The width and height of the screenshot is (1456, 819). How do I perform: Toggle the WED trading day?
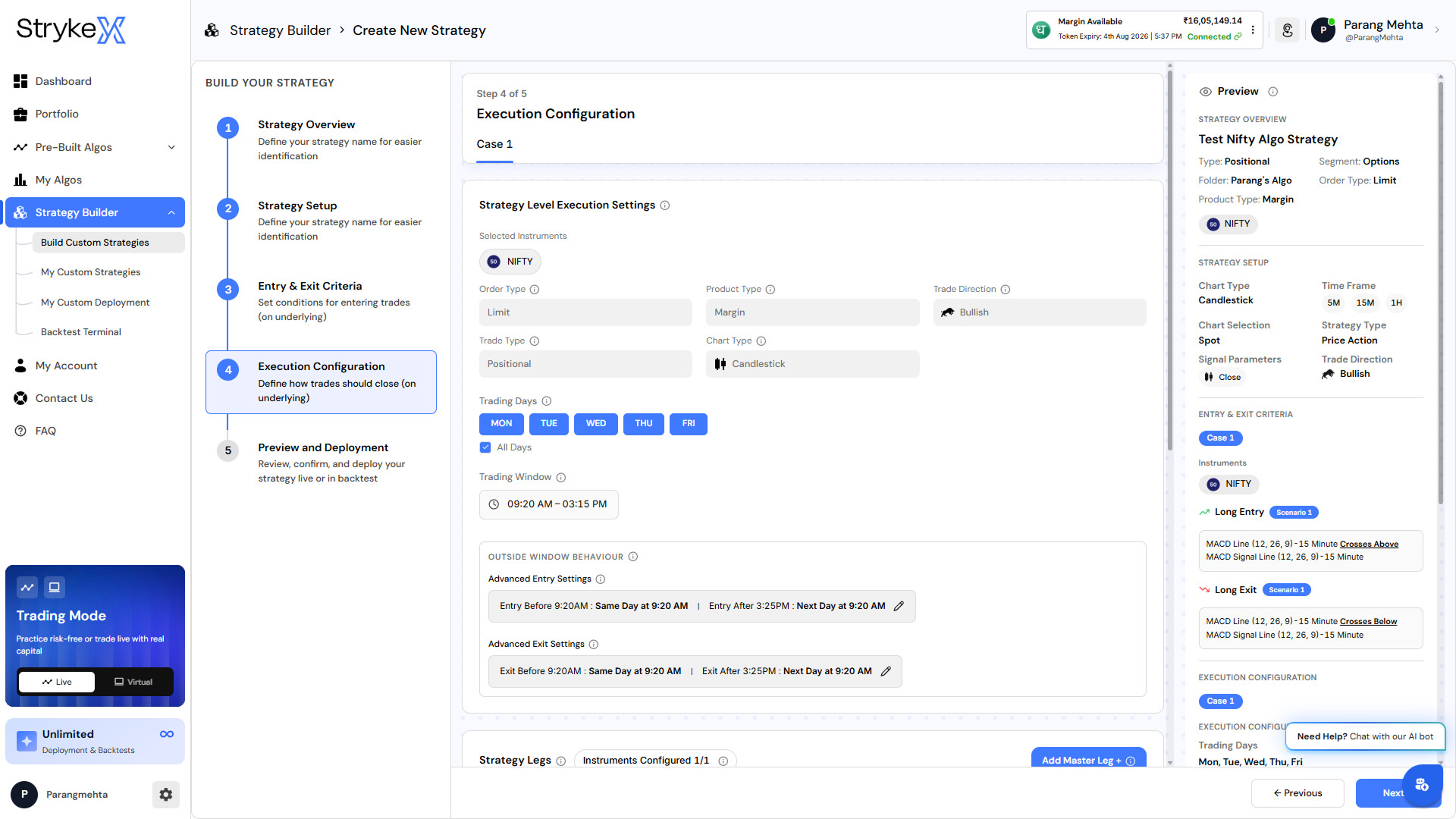pyautogui.click(x=596, y=424)
